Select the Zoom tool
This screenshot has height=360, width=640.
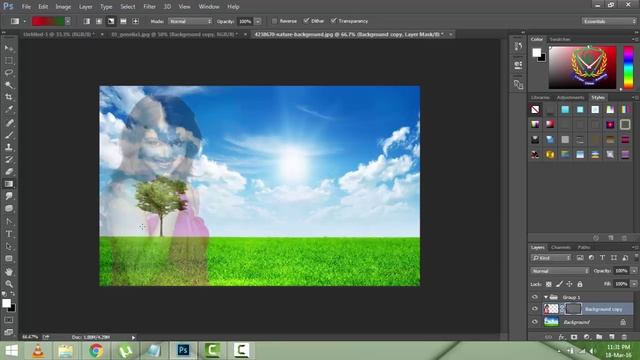tap(9, 284)
